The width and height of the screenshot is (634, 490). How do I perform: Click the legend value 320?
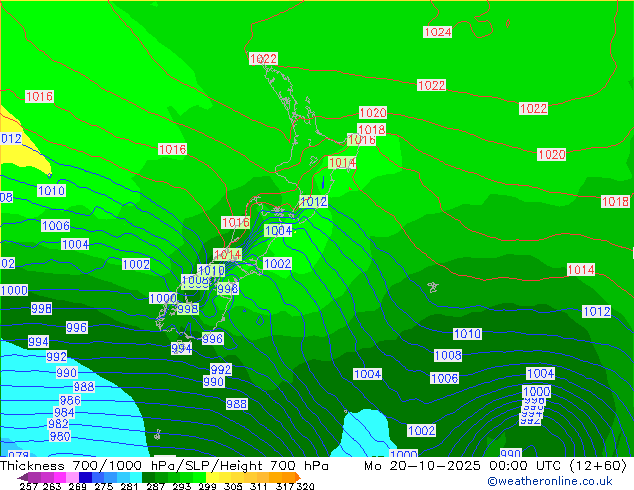[x=306, y=486]
